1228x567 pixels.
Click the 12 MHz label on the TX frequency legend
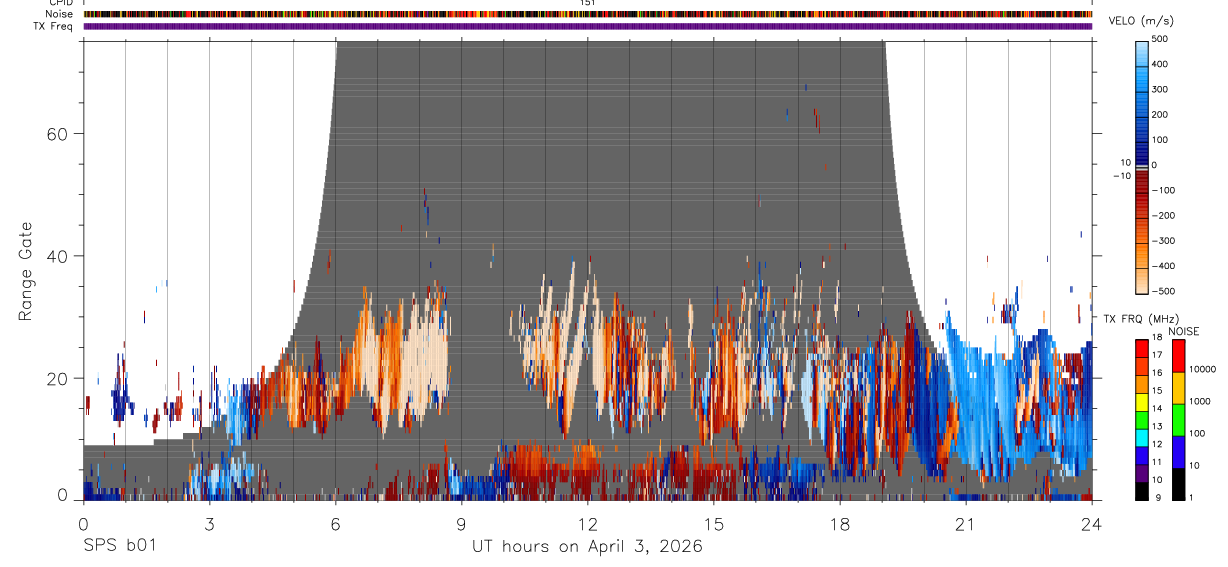[1159, 444]
